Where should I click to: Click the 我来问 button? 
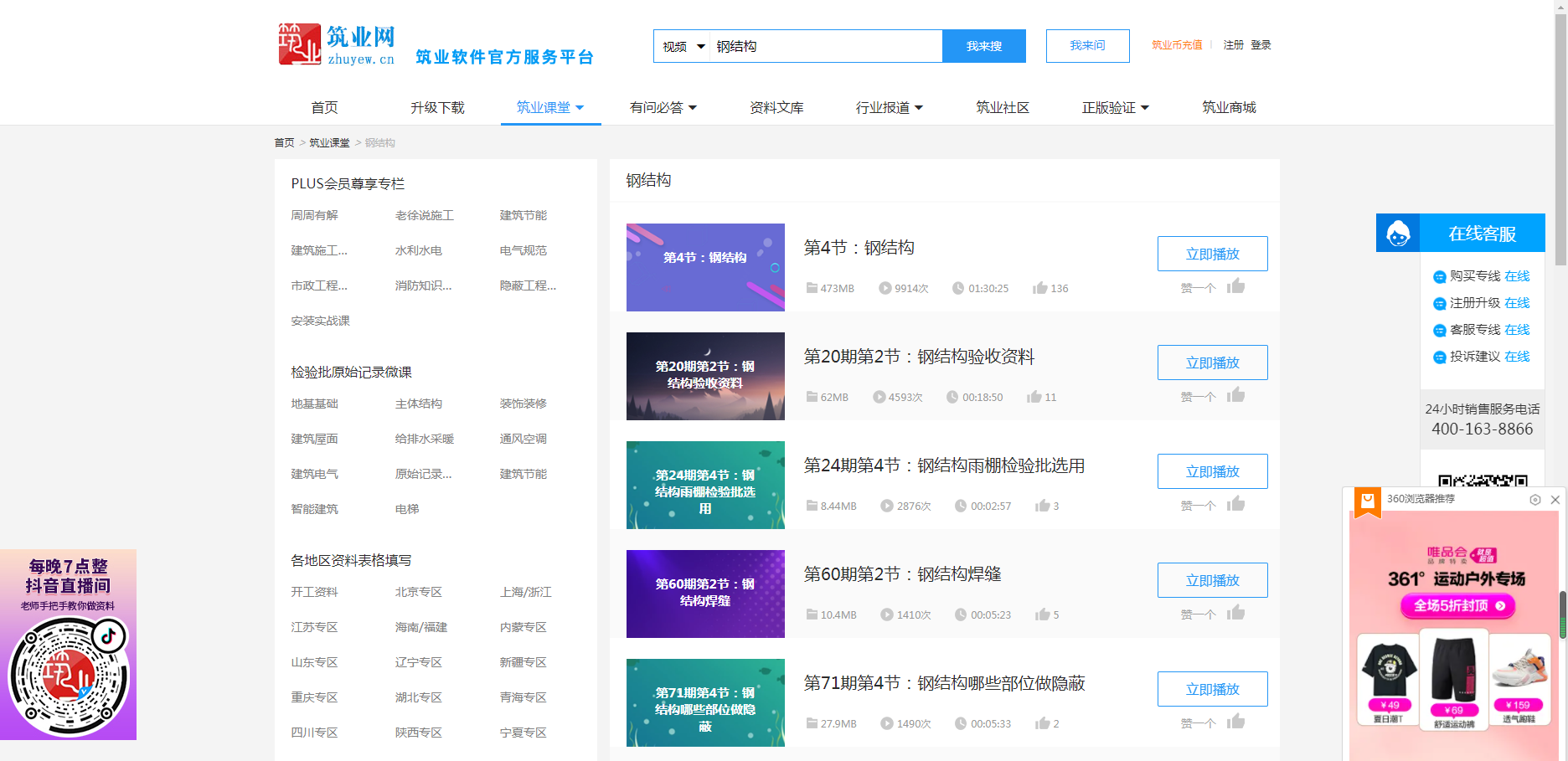tap(1087, 46)
